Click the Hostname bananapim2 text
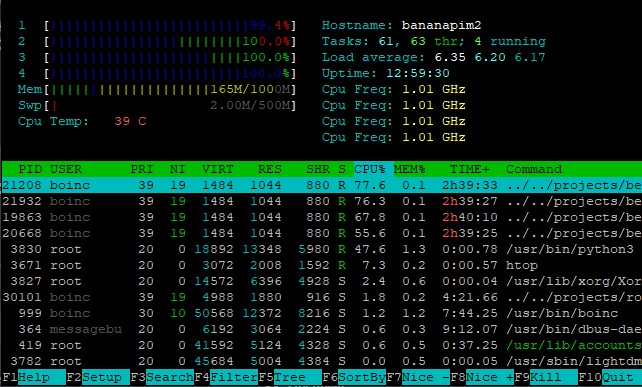 [x=401, y=25]
